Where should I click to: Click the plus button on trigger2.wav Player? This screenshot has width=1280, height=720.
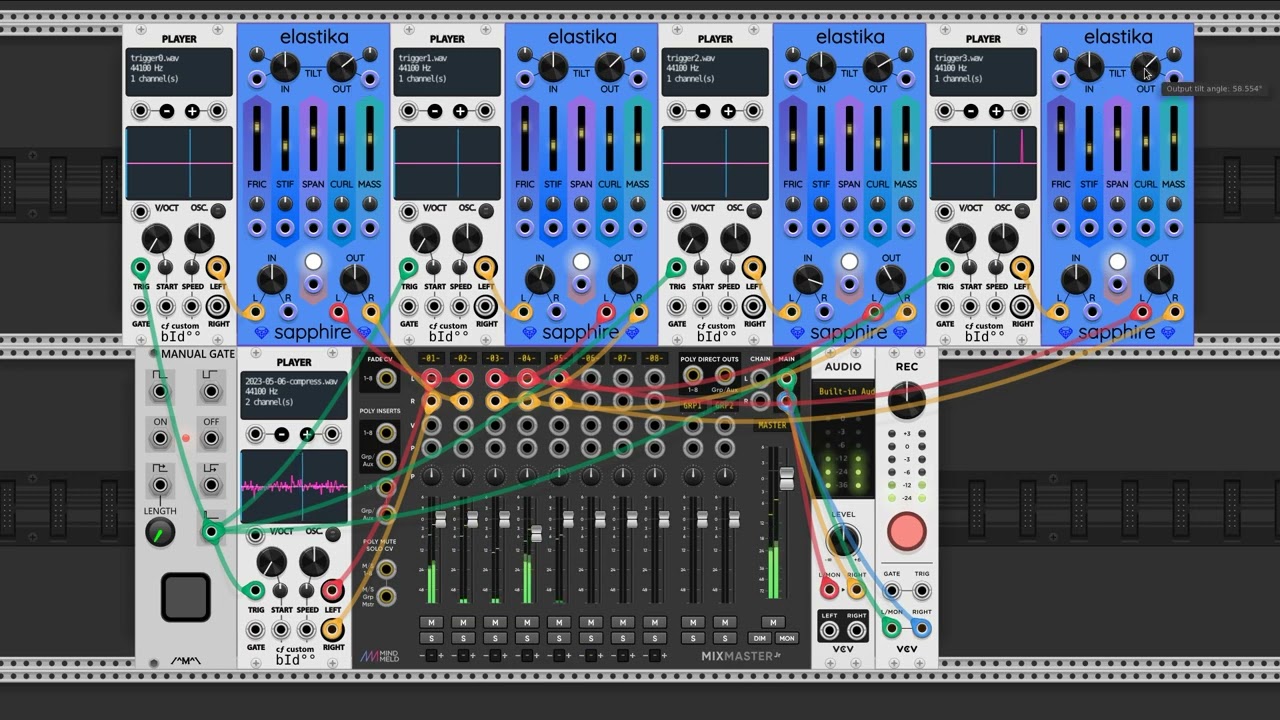(728, 111)
